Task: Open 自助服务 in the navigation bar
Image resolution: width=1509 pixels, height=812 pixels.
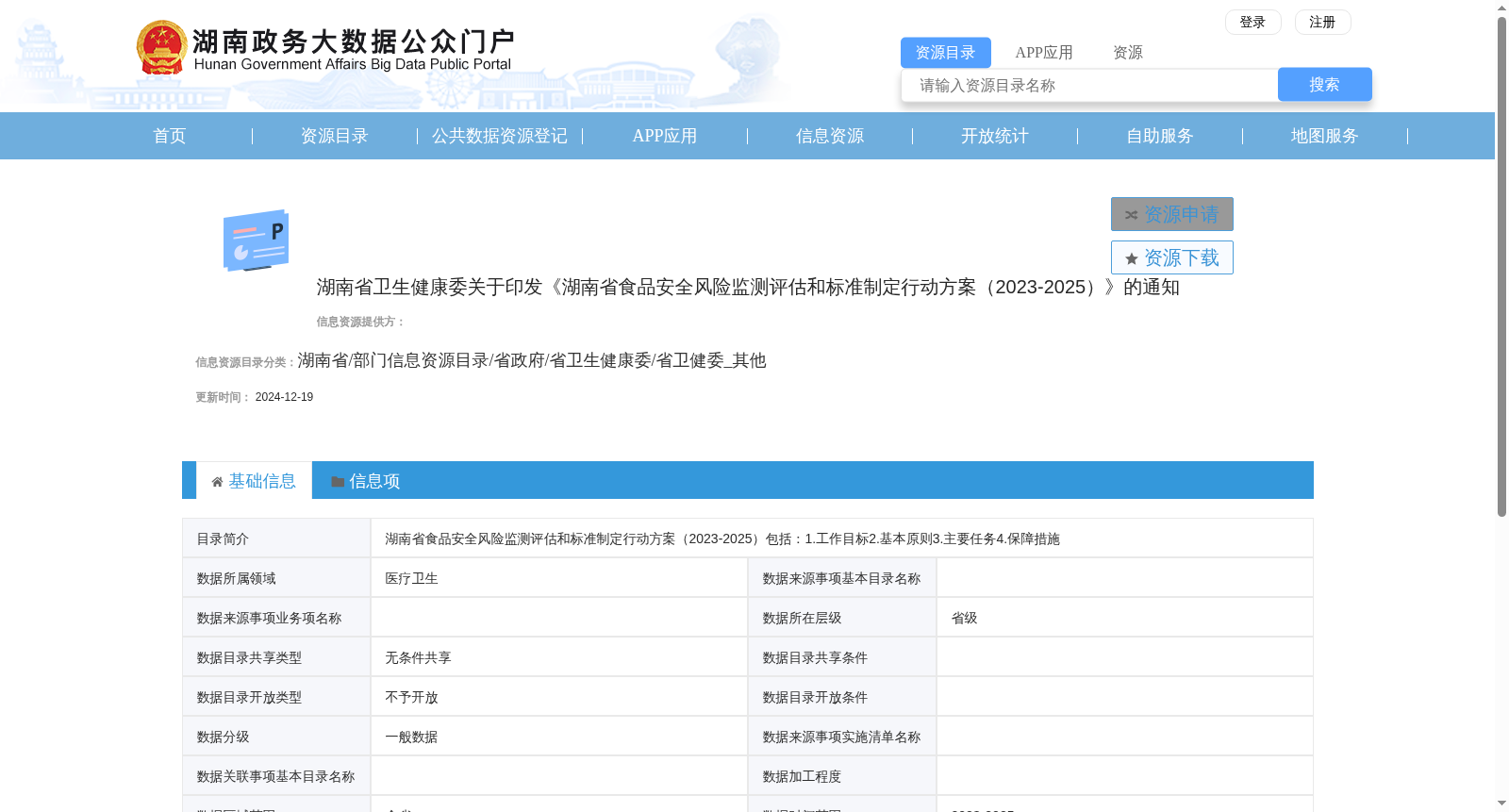Action: [1160, 136]
